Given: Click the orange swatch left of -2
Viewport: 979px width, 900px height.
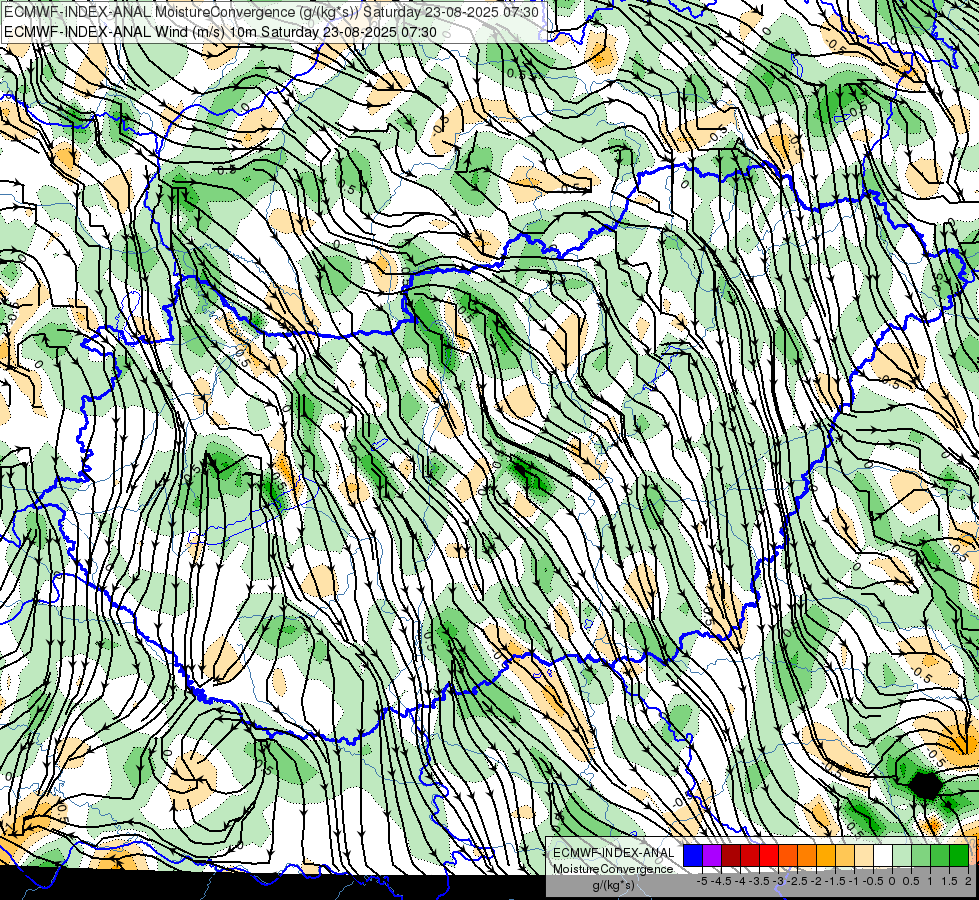Looking at the screenshot, I should [807, 855].
